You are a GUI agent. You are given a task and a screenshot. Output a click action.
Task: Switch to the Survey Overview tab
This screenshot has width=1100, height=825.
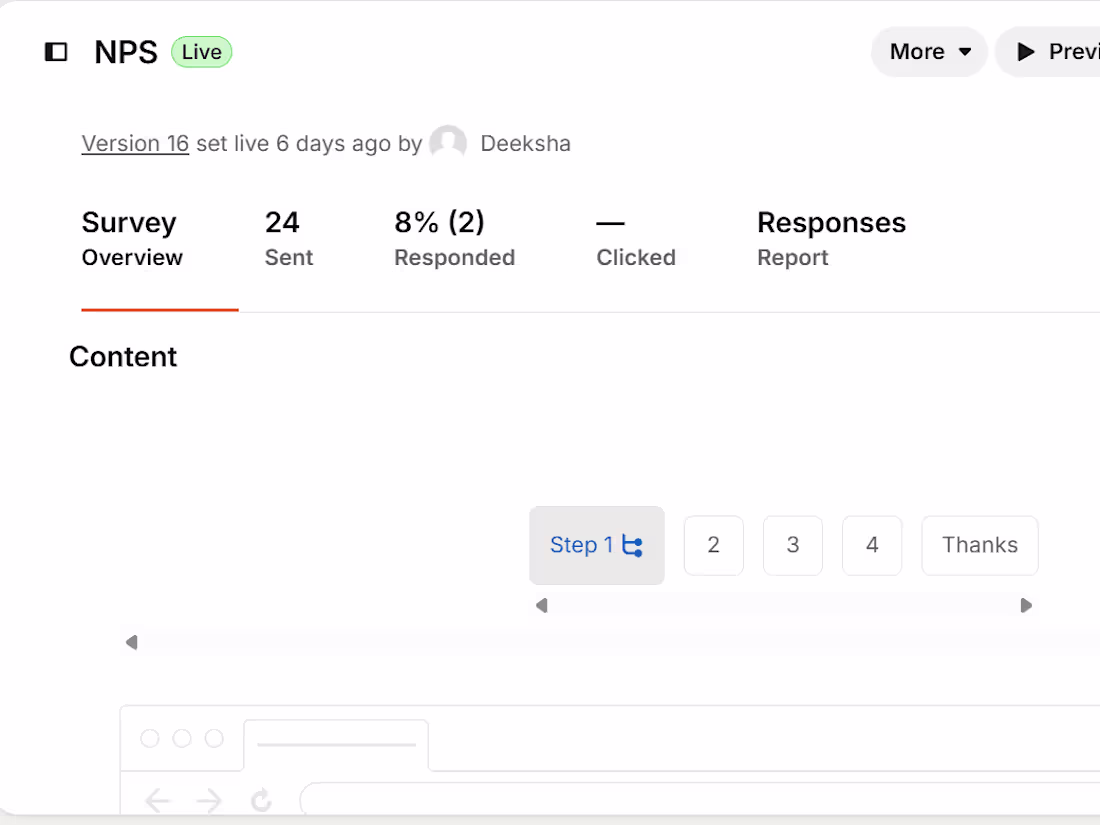coord(131,238)
